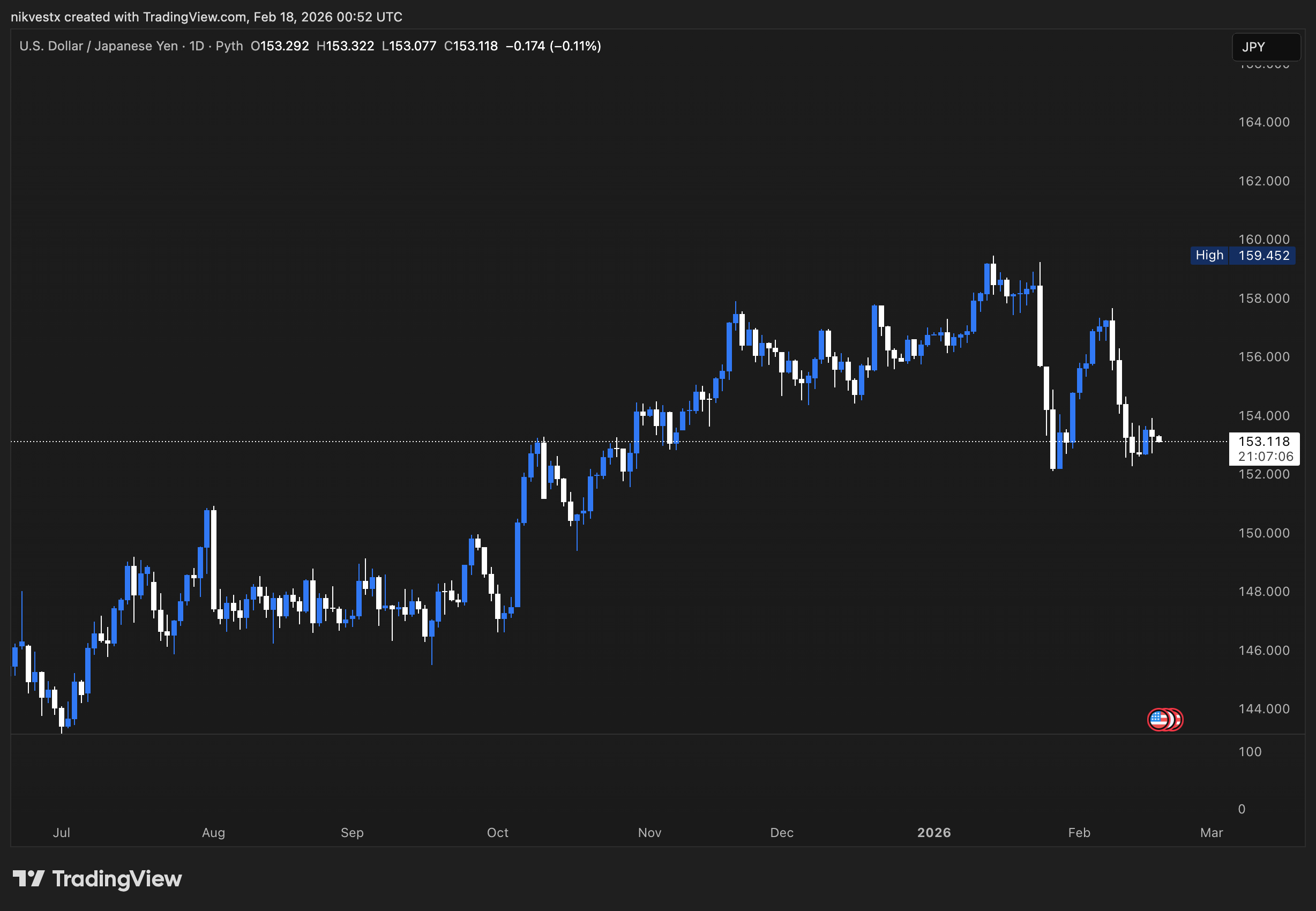Click the 1D interval in the chart legend
Image resolution: width=1316 pixels, height=911 pixels.
(197, 46)
